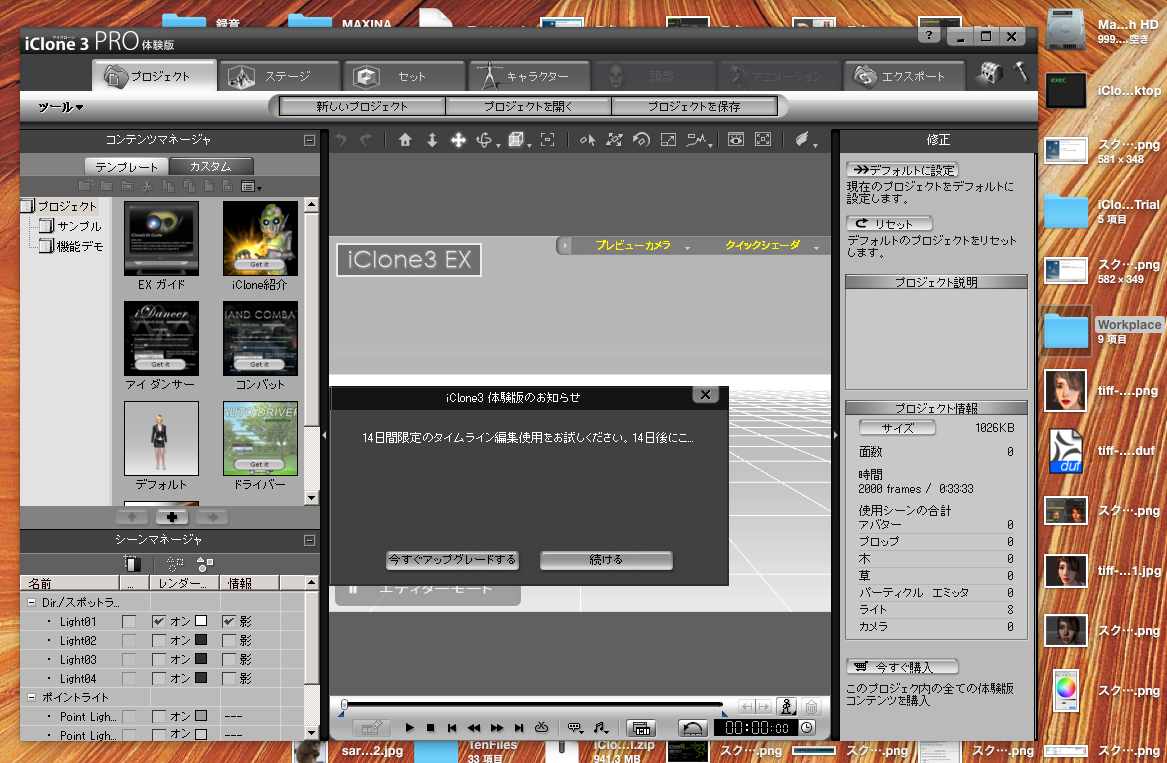The width and height of the screenshot is (1167, 763).
Task: Click the clock time-unit icon
Action: 807,727
